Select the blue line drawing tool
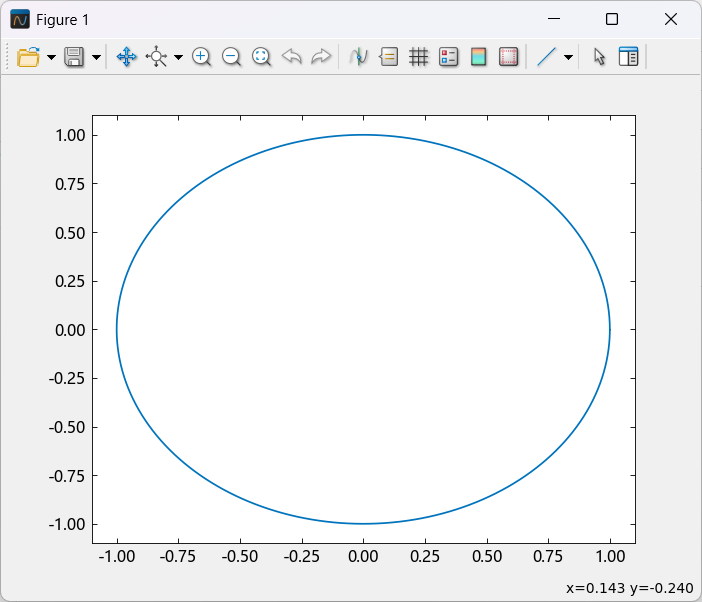Image resolution: width=702 pixels, height=602 pixels. pyautogui.click(x=546, y=57)
